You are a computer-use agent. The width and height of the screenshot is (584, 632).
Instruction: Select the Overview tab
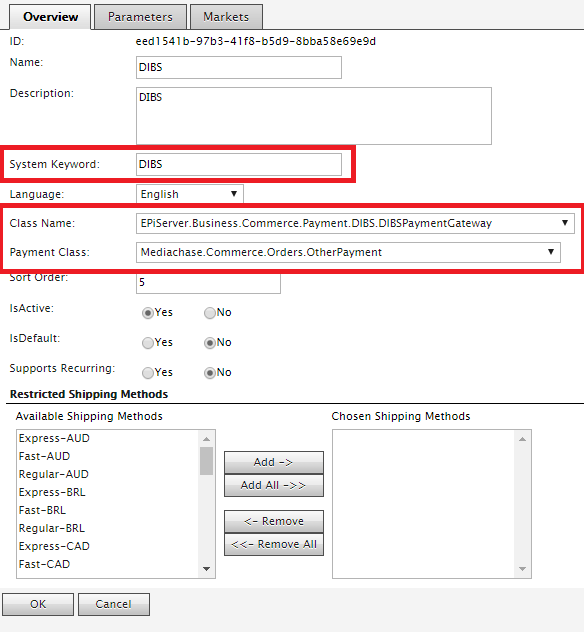point(50,17)
